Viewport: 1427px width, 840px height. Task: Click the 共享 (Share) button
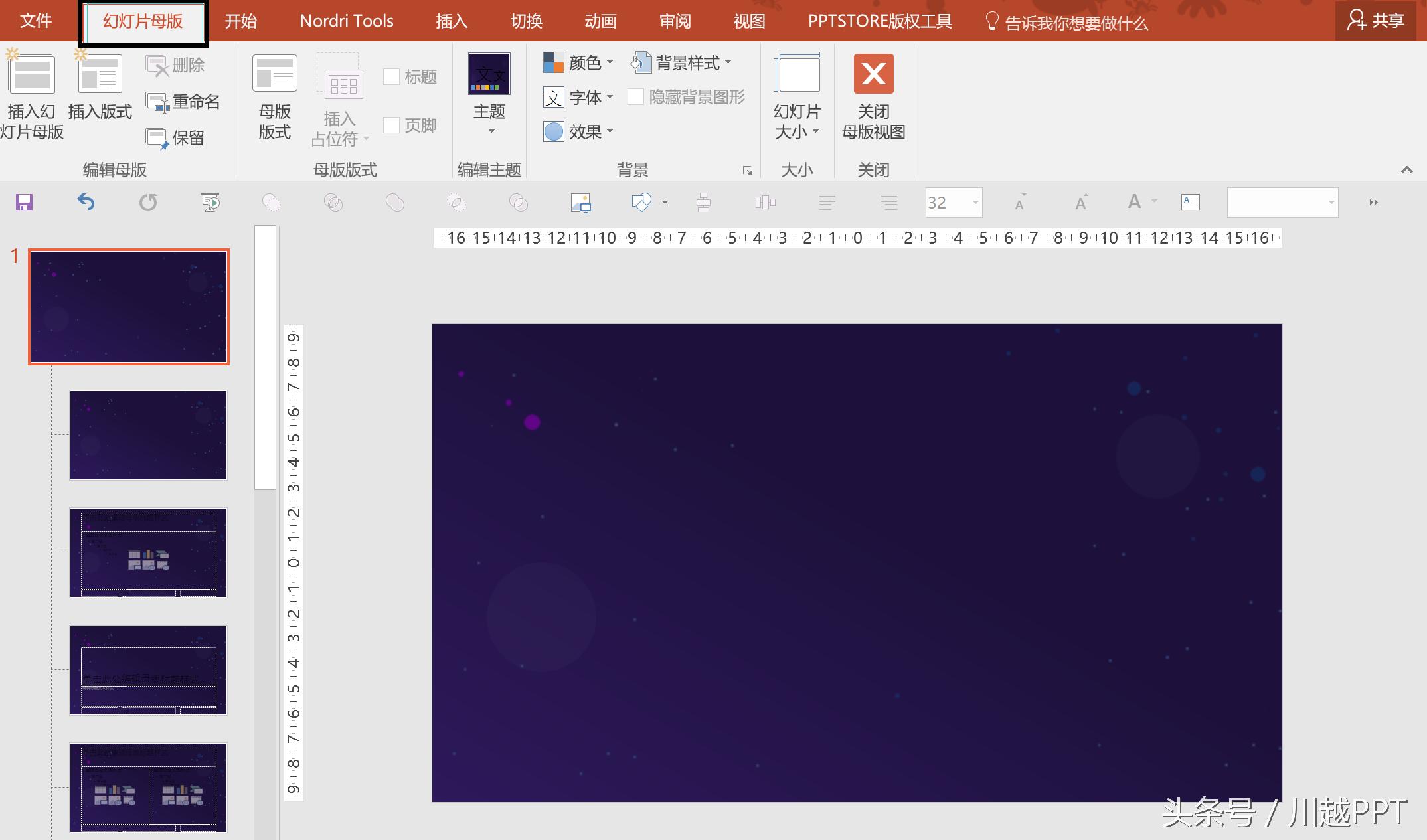[1375, 21]
